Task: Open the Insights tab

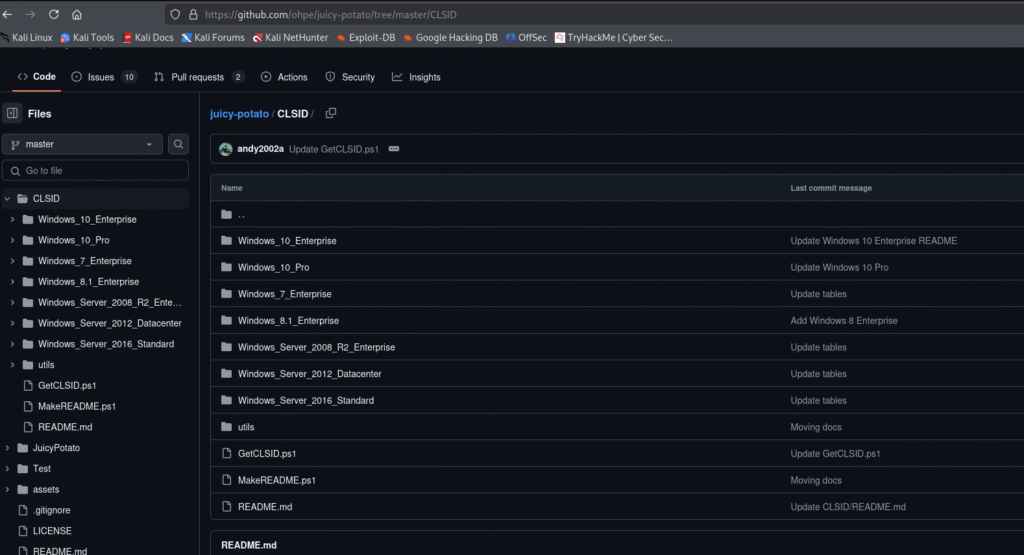Action: [416, 77]
